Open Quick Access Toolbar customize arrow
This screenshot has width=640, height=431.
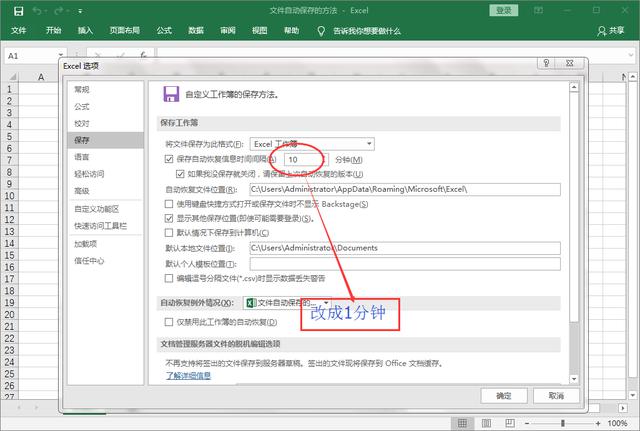pos(80,11)
